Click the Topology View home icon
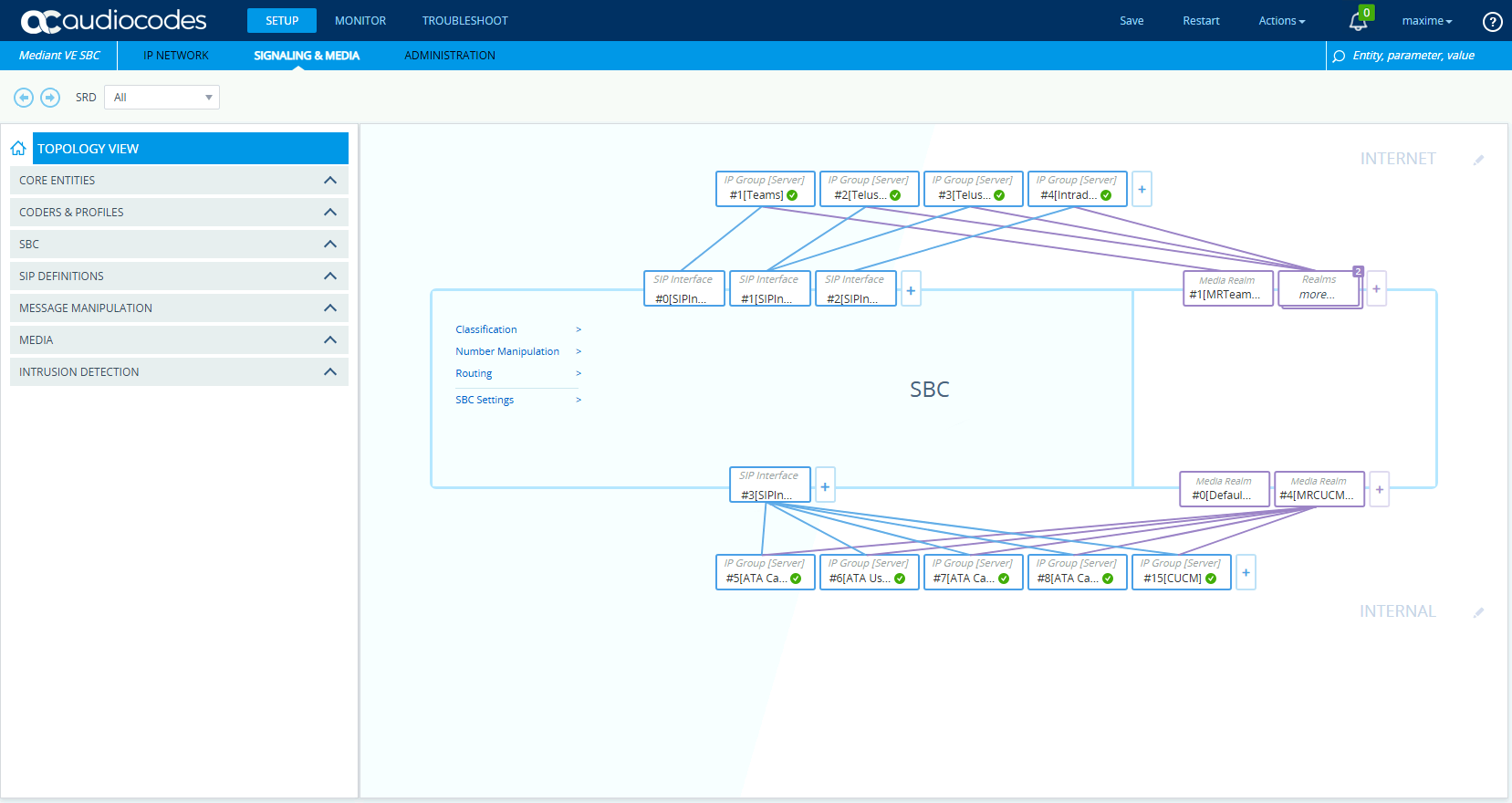Image resolution: width=1512 pixels, height=803 pixels. point(18,149)
